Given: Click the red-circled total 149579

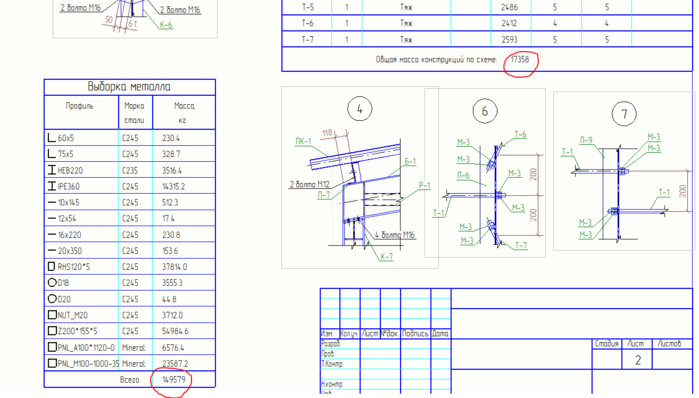Looking at the screenshot, I should click(x=171, y=380).
